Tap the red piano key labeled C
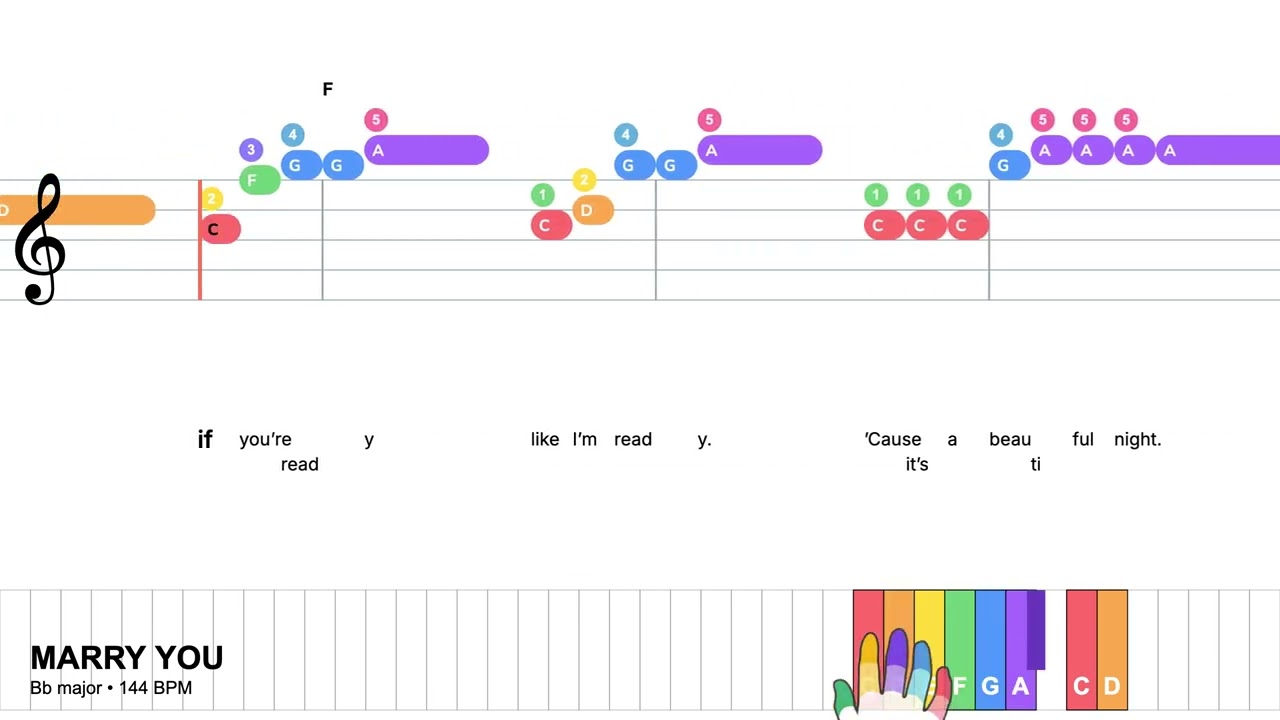Screen dimensions: 1280x720 pyautogui.click(x=1081, y=650)
